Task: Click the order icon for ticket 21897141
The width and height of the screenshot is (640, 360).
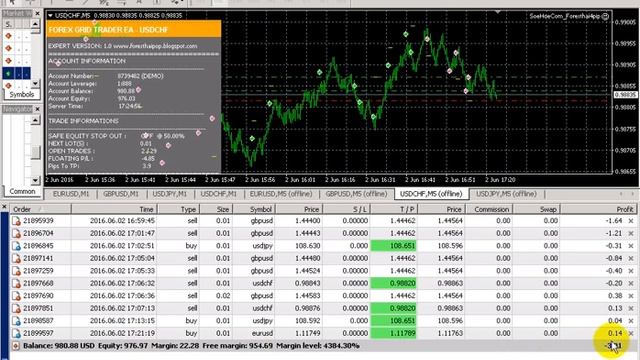Action: (x=16, y=258)
